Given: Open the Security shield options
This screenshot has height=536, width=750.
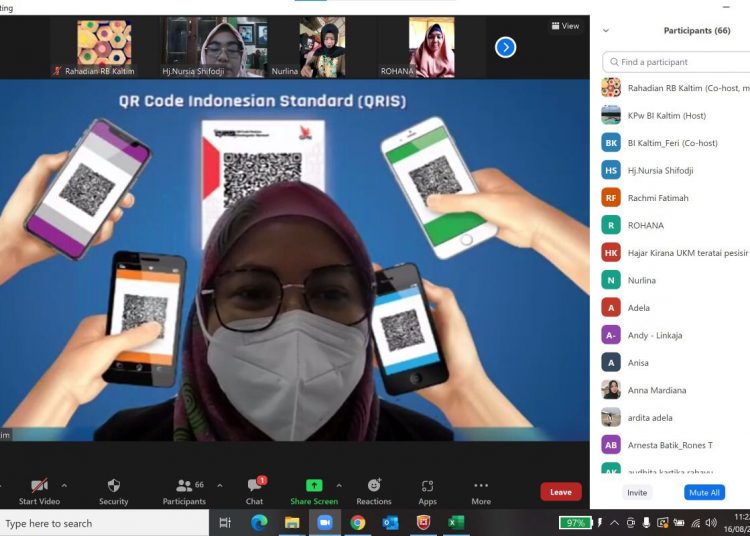Looking at the screenshot, I should point(113,485).
